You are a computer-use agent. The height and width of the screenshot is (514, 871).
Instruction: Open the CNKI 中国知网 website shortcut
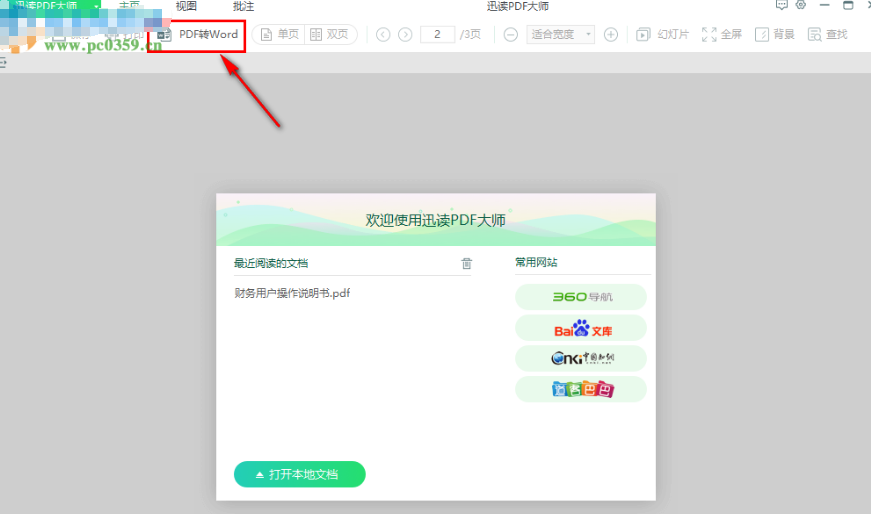point(581,358)
